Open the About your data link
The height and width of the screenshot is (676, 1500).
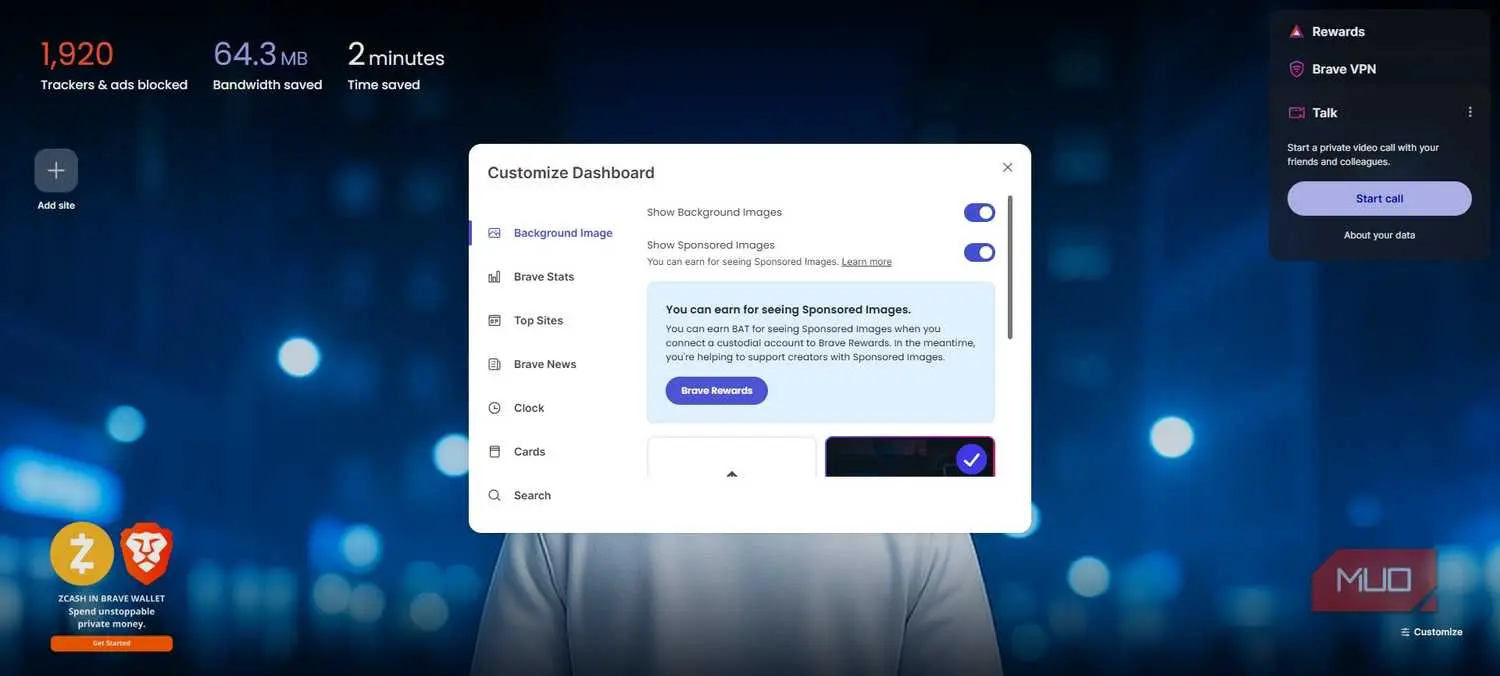coord(1379,235)
